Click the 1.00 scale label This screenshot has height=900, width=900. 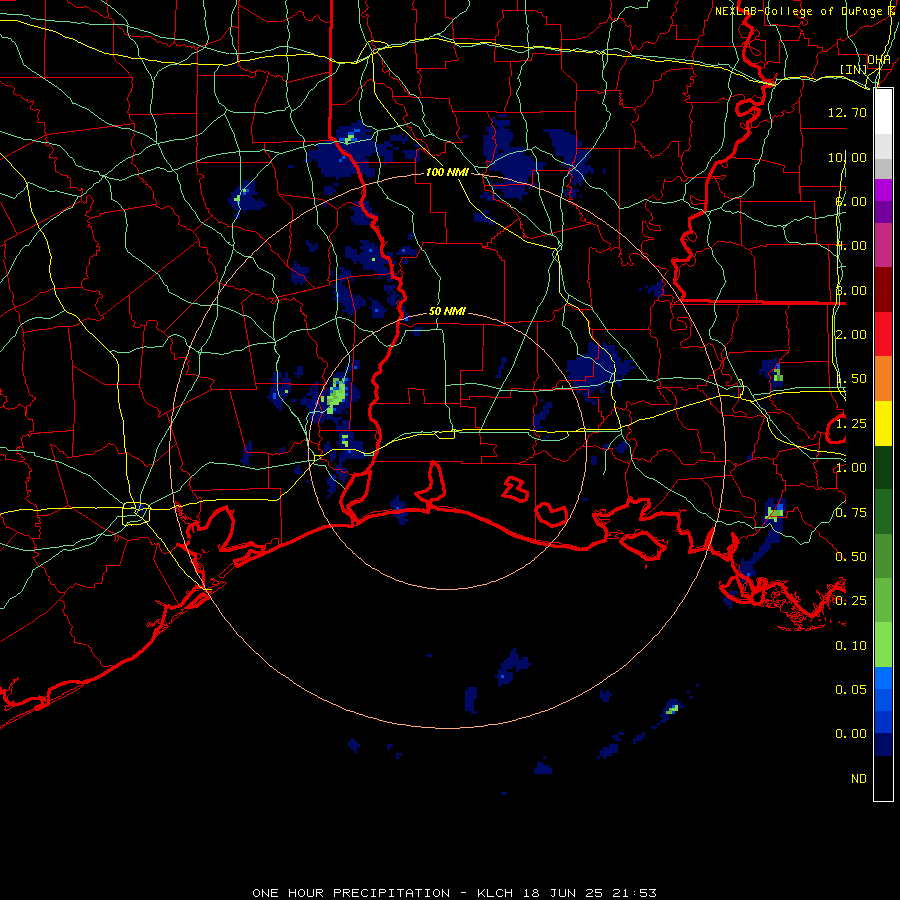pos(851,468)
